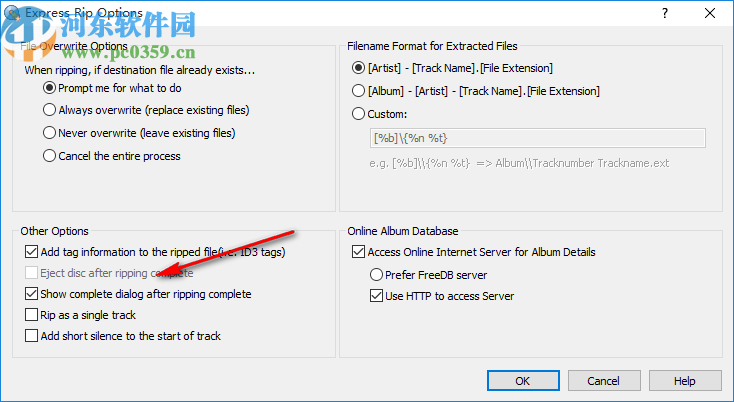Toggle 'Access Online Internet Server for Album Details'
734x402 pixels.
pos(360,252)
